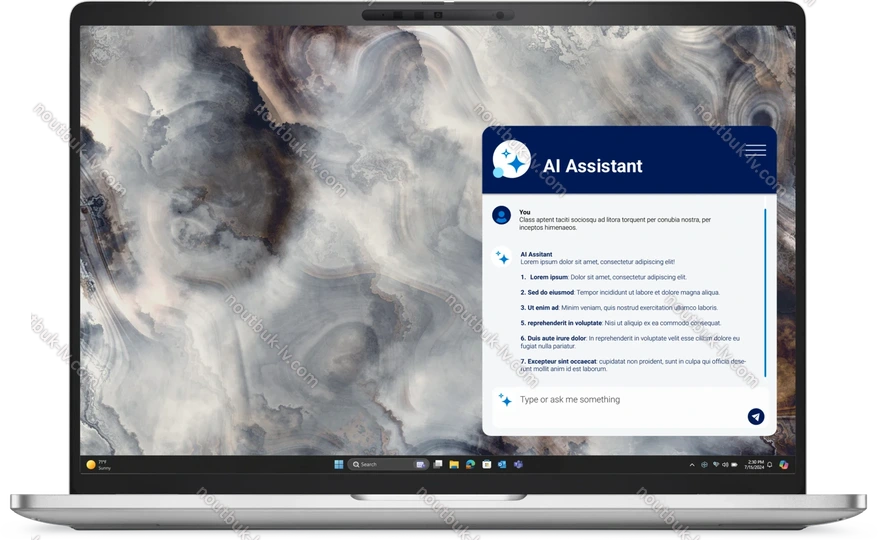Image resolution: width=878 pixels, height=540 pixels.
Task: Click the AI Assistant sparkle logo
Action: pos(511,159)
